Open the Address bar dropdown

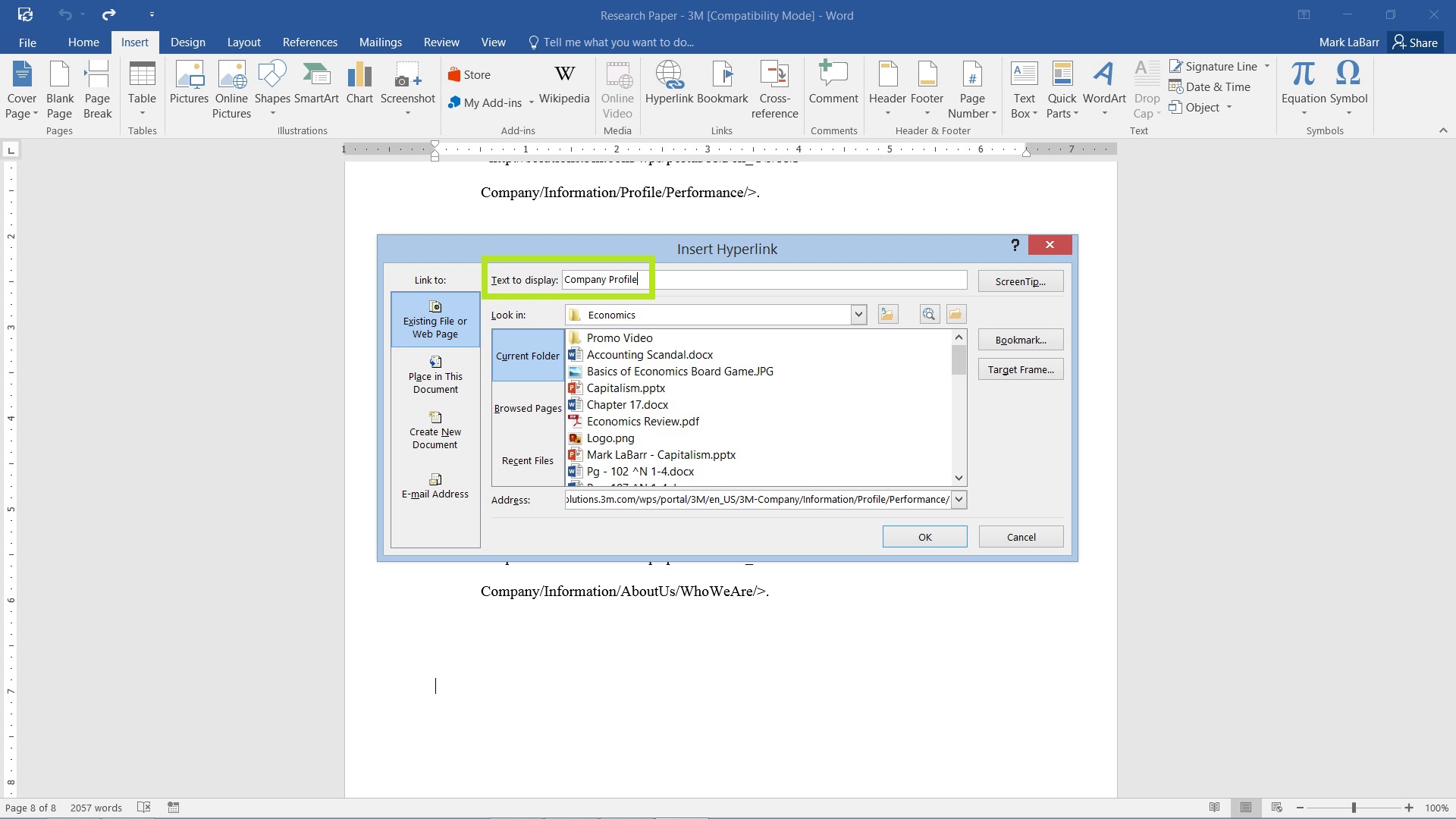point(958,499)
